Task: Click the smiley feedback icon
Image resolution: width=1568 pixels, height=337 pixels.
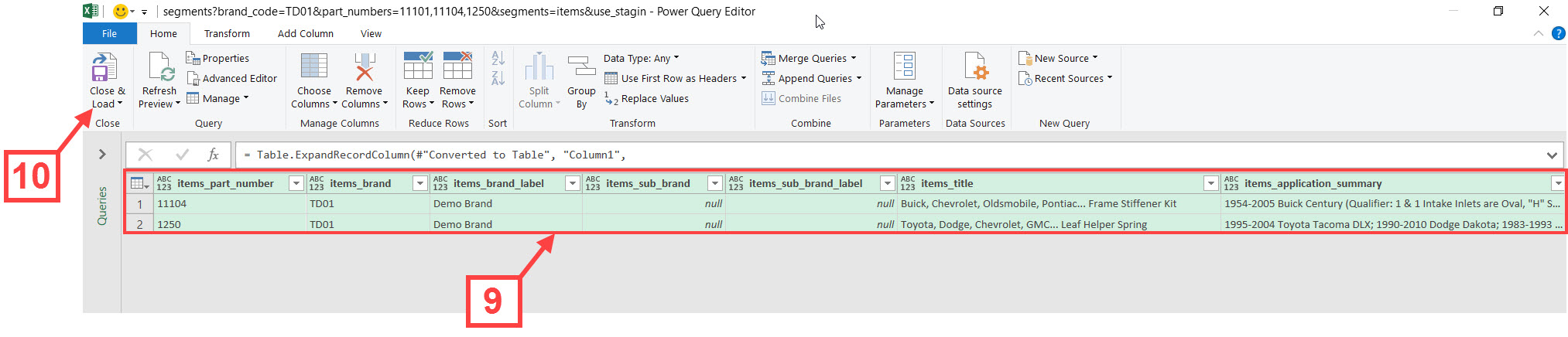Action: [120, 11]
